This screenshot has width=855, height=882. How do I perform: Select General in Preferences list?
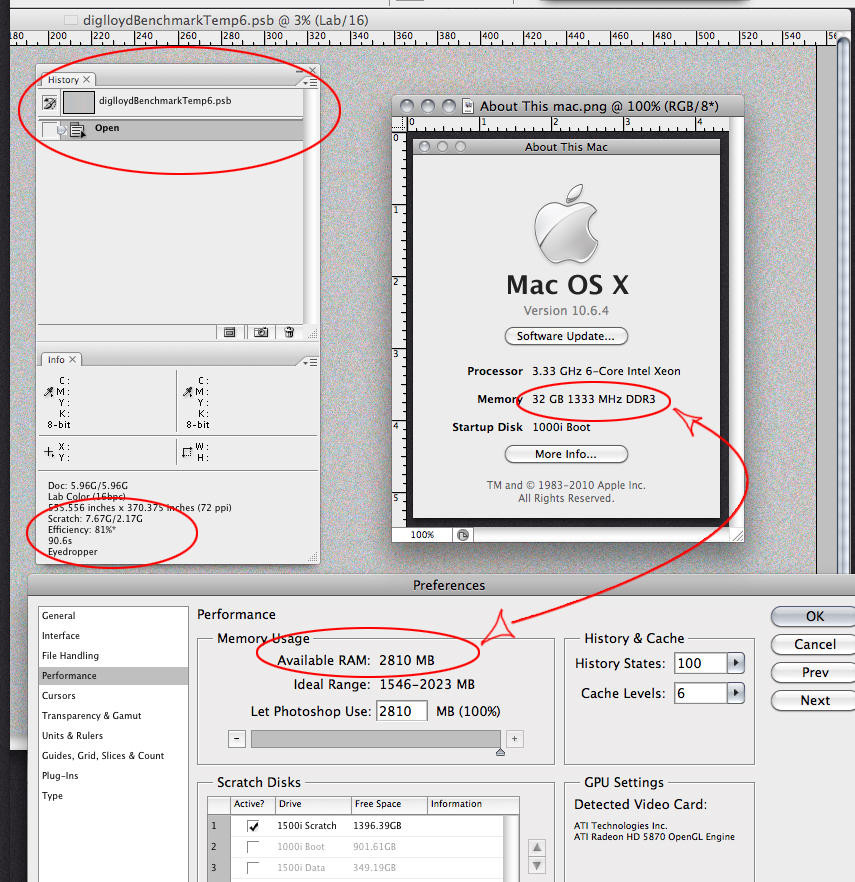tap(113, 616)
